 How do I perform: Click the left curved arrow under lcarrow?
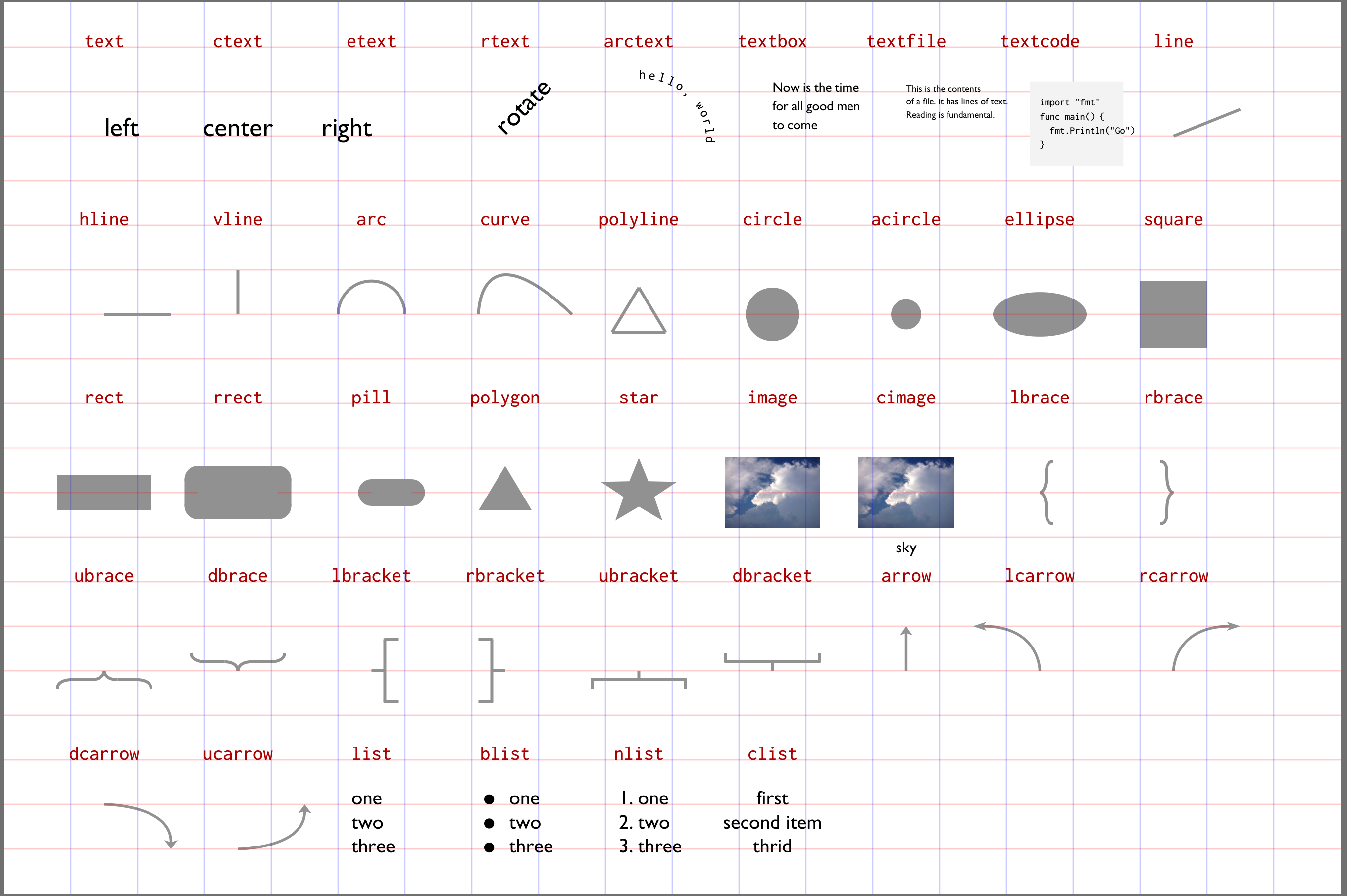(x=1007, y=647)
